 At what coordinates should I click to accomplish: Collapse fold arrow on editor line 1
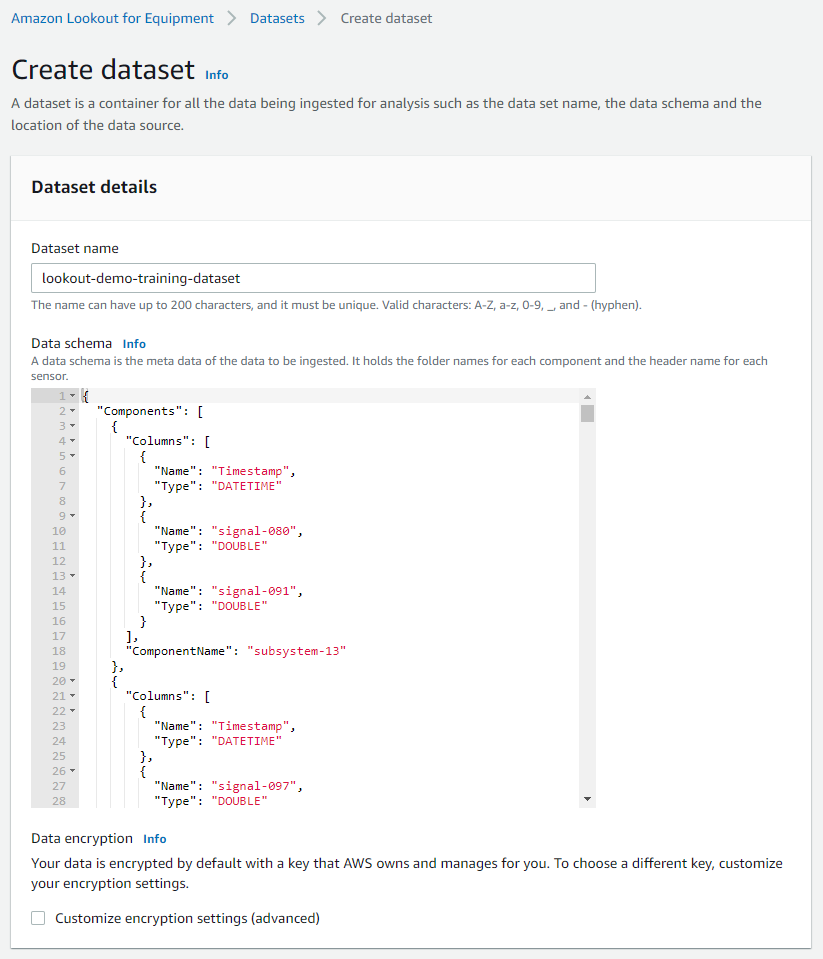tap(72, 396)
